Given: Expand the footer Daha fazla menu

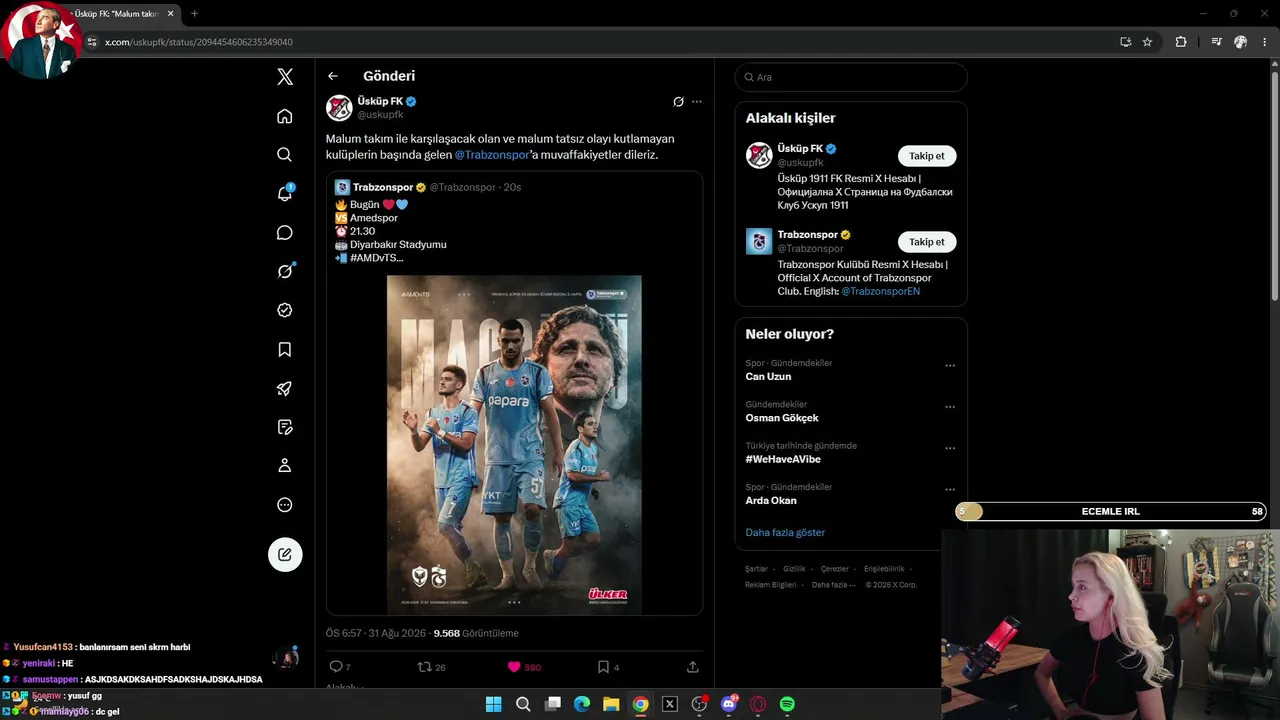Looking at the screenshot, I should [832, 585].
